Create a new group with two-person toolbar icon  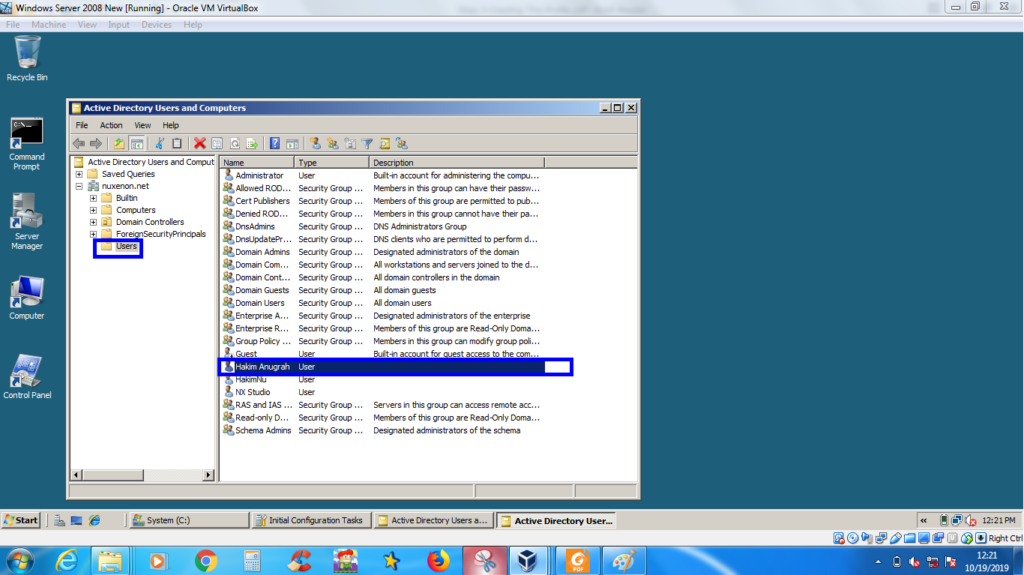(332, 143)
